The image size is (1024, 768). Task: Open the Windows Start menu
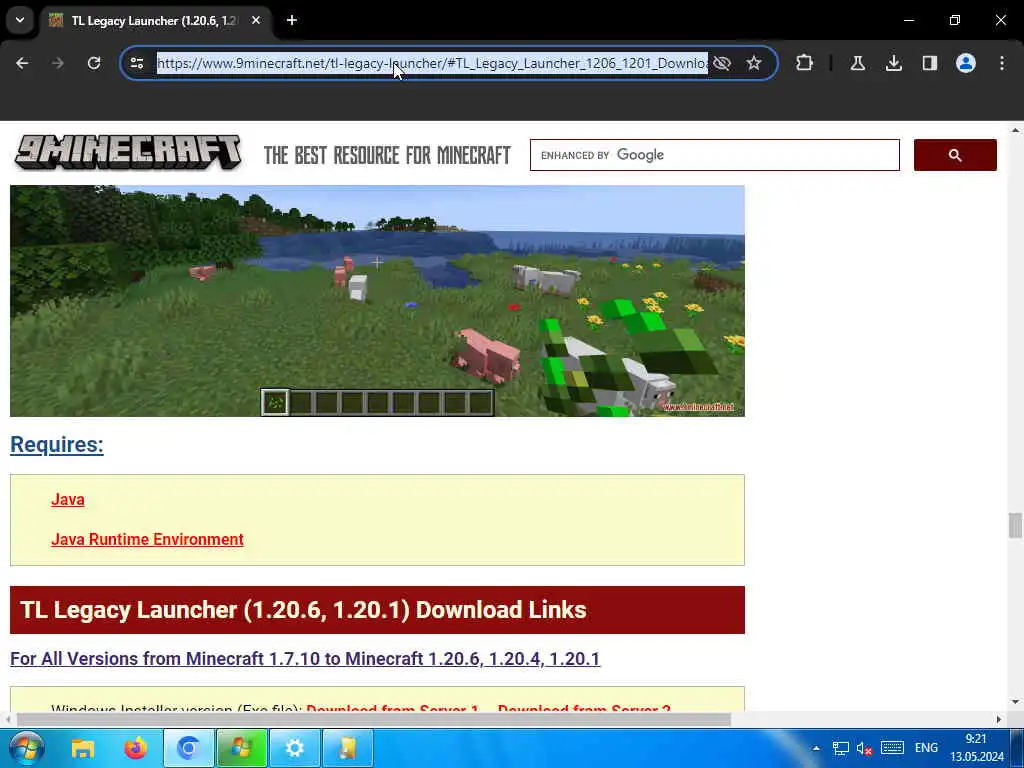click(26, 748)
